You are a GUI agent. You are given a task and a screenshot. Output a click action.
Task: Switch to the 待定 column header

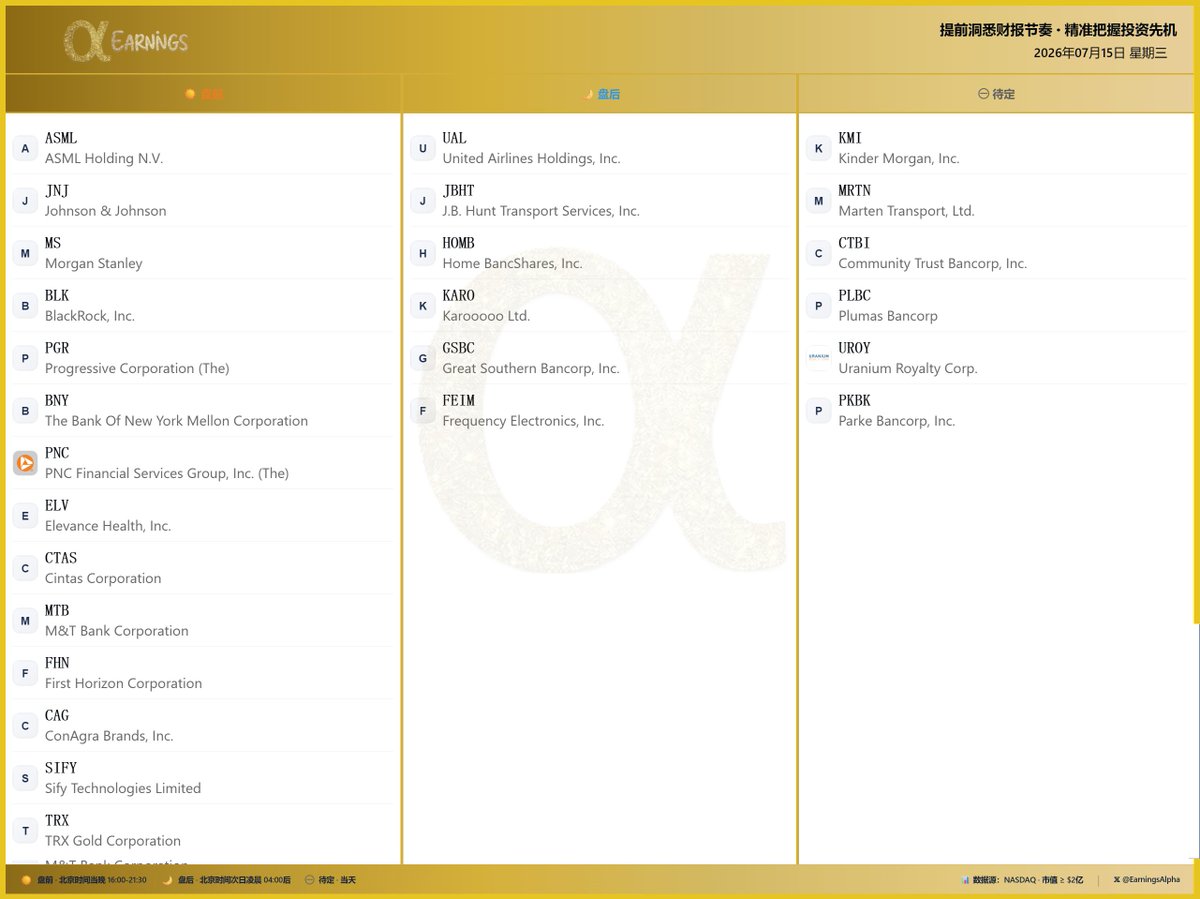[x=996, y=94]
